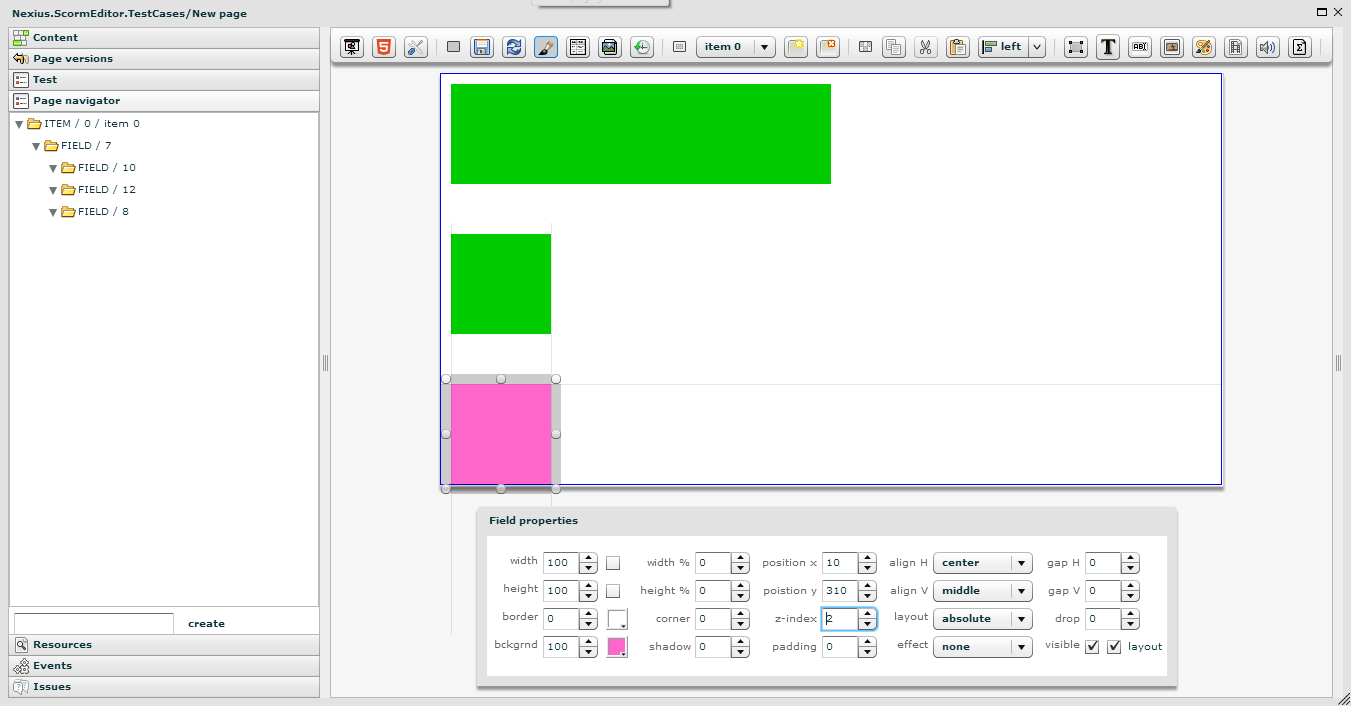Viewport: 1351px width, 706px height.
Task: Toggle the visible checkbox
Action: click(x=1092, y=647)
